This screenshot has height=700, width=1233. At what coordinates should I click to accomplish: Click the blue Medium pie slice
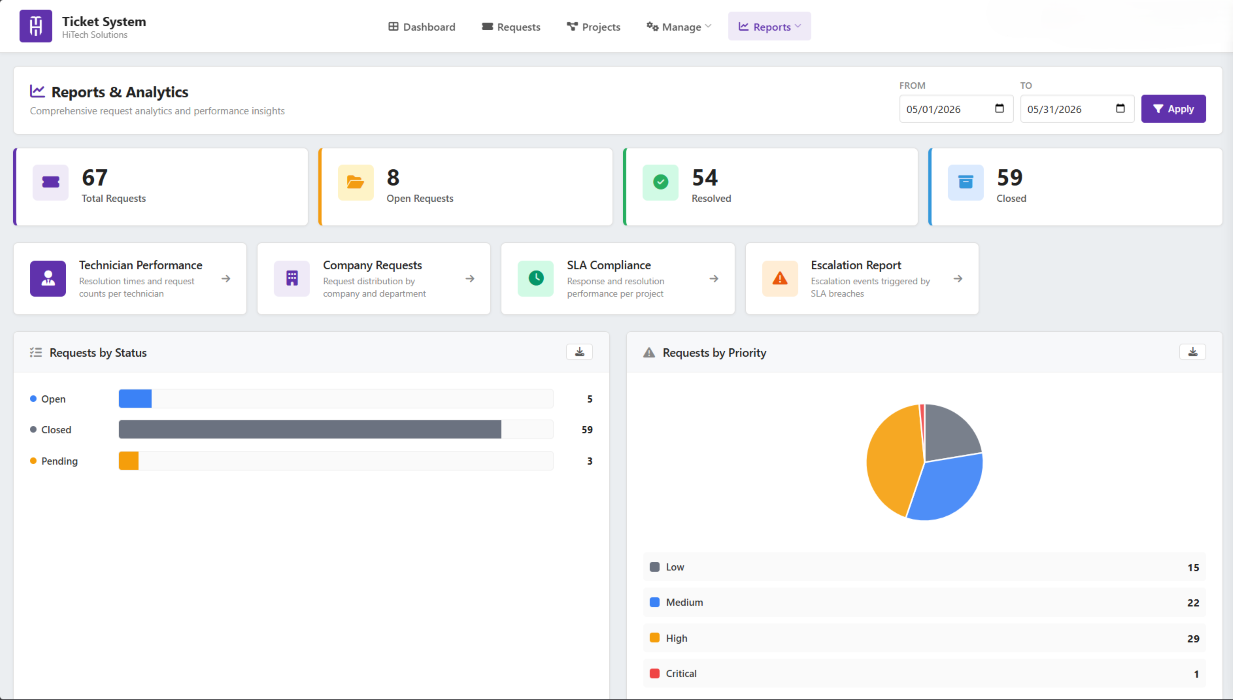coord(947,488)
